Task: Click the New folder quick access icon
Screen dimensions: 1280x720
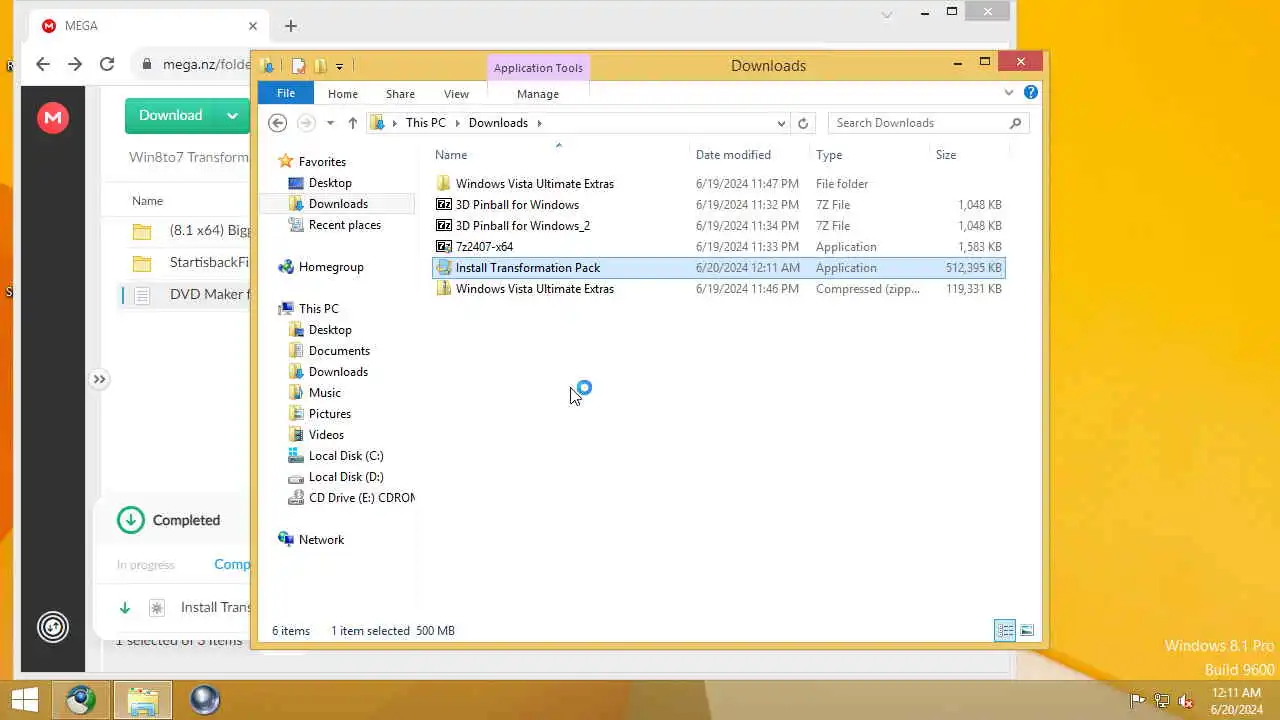Action: (x=320, y=66)
